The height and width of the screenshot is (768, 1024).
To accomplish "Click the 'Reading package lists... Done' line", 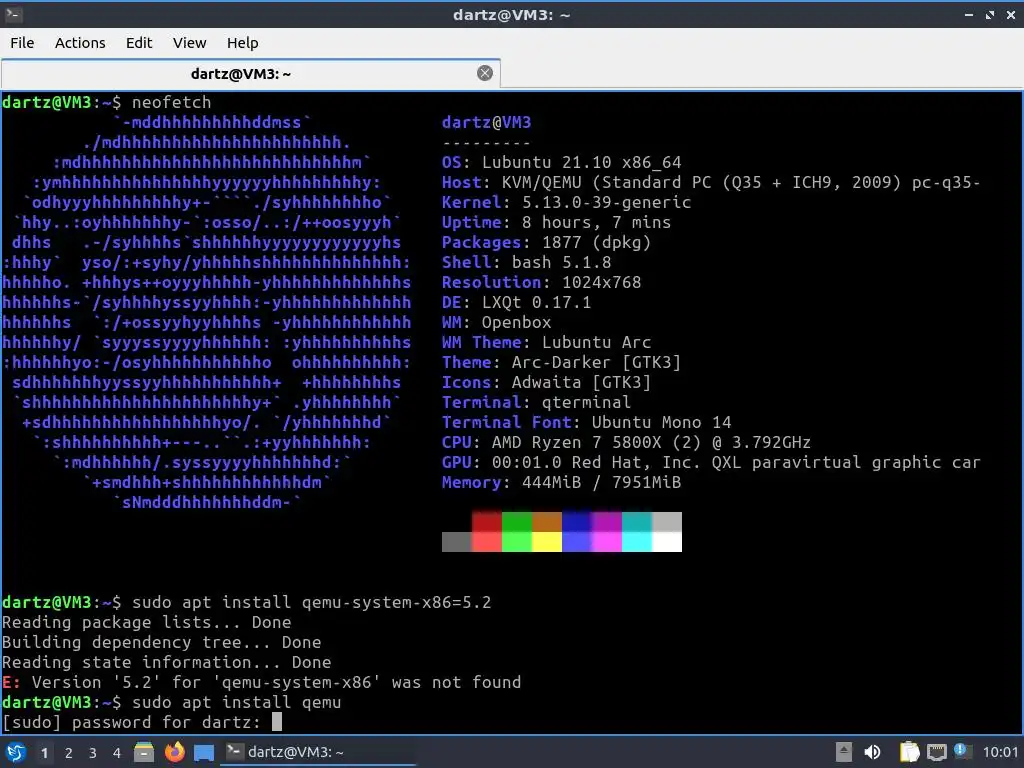I will (147, 622).
